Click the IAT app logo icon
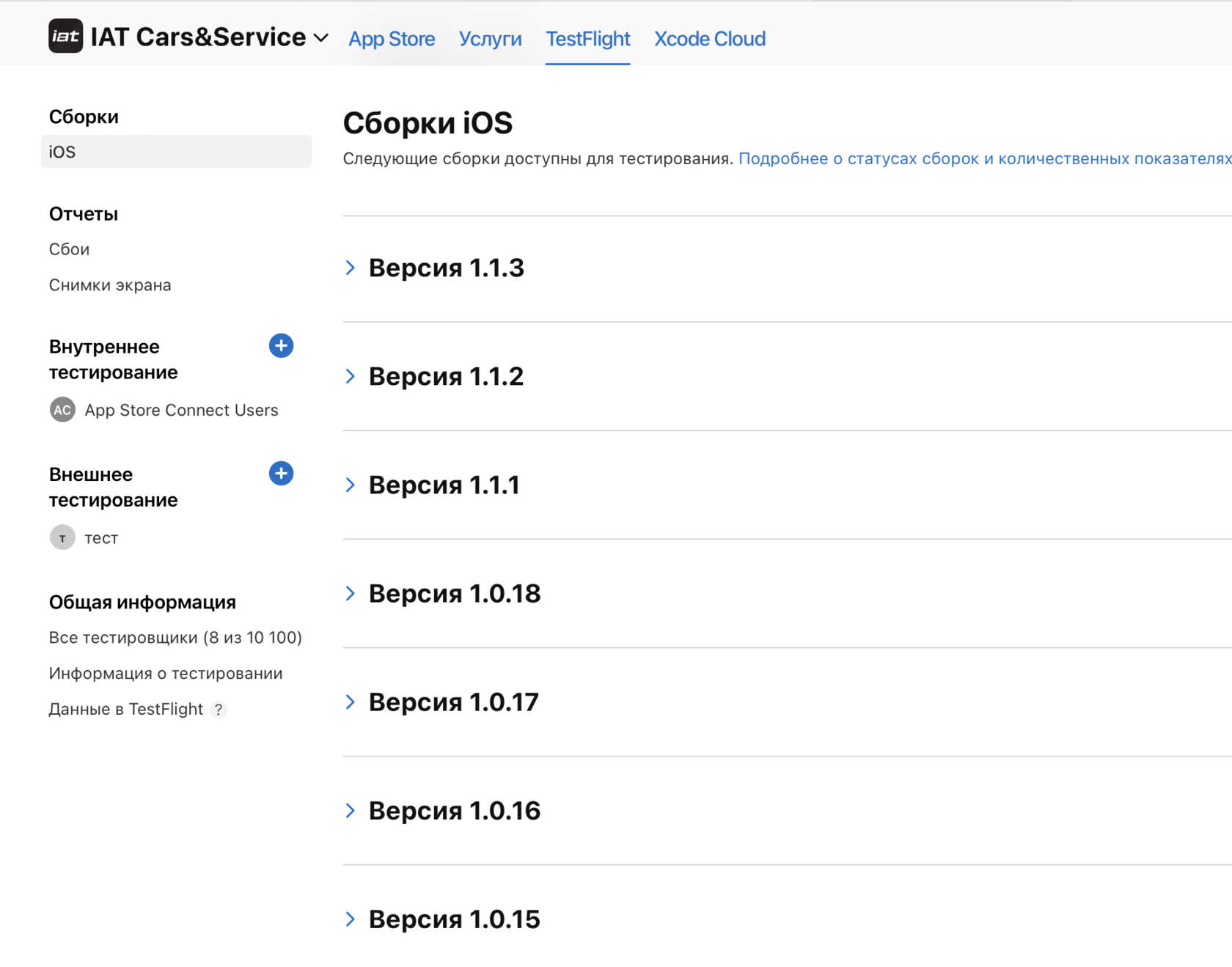The width and height of the screenshot is (1232, 967). click(x=65, y=37)
